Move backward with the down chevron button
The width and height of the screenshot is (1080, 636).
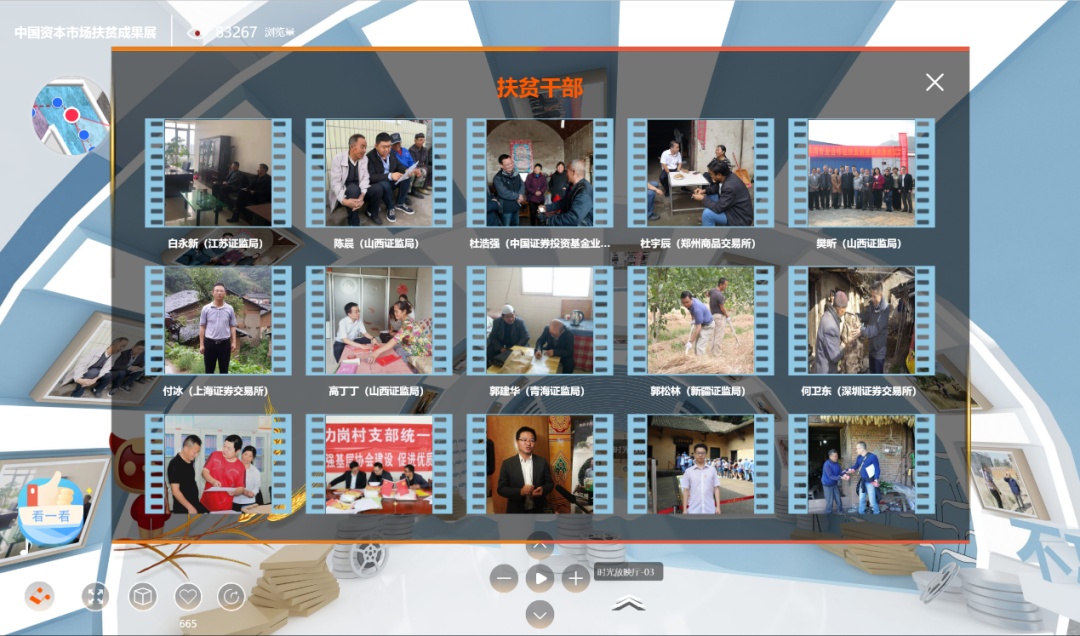540,614
